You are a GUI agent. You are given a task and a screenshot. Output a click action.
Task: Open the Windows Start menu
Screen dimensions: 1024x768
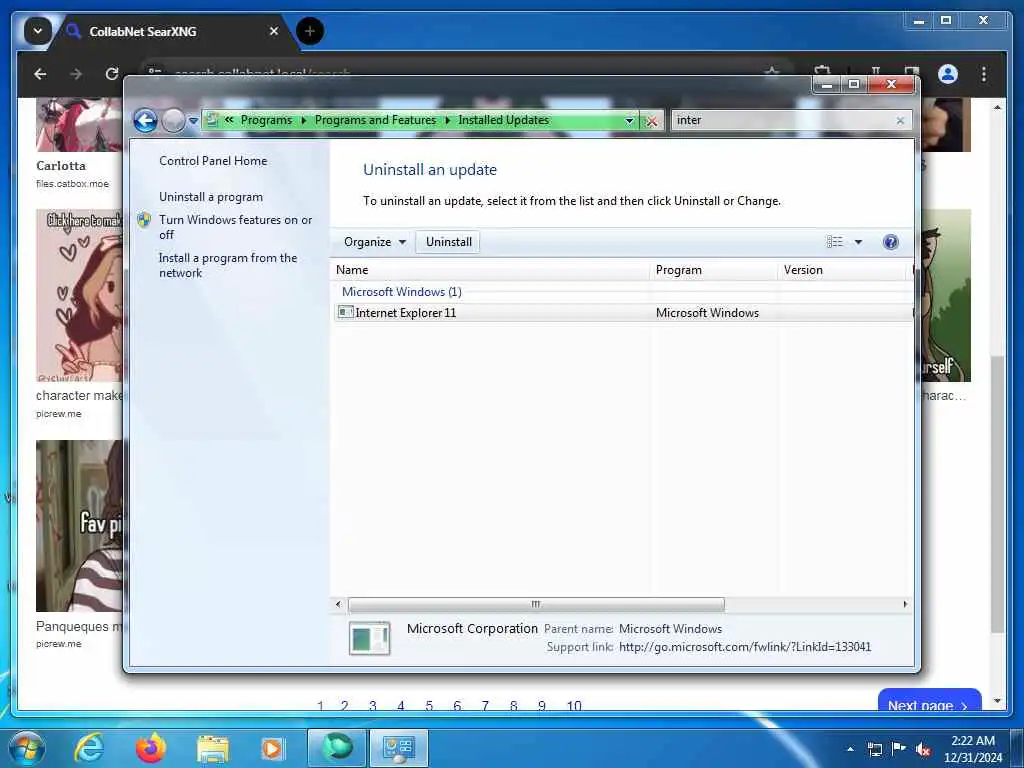pos(27,748)
